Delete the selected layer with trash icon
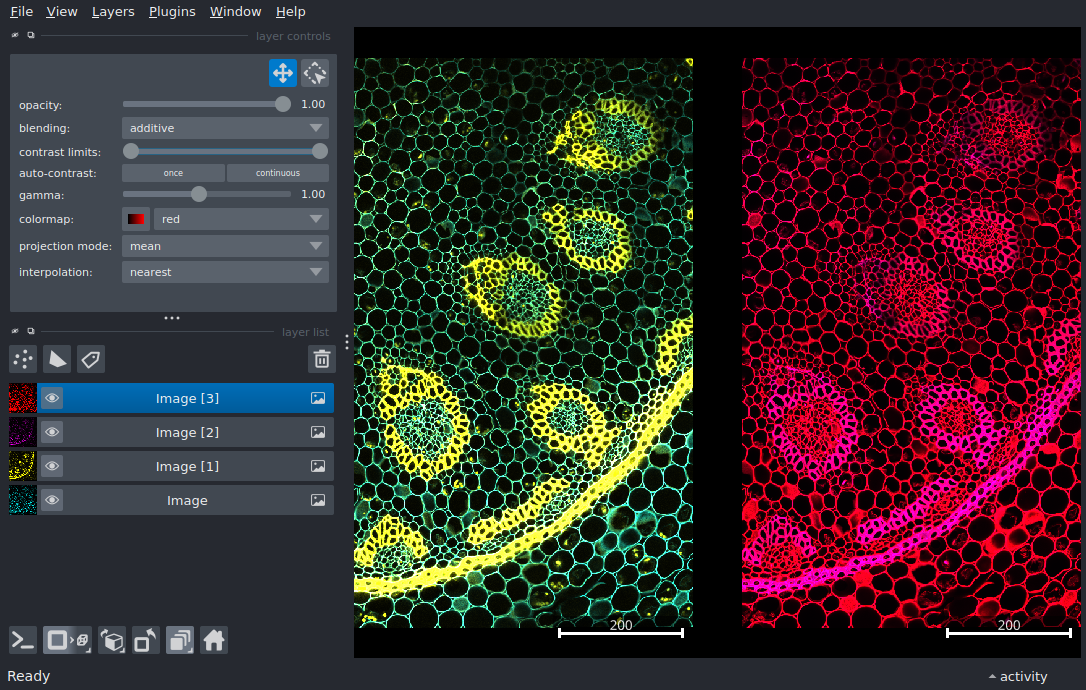Viewport: 1086px width, 690px height. 321,359
